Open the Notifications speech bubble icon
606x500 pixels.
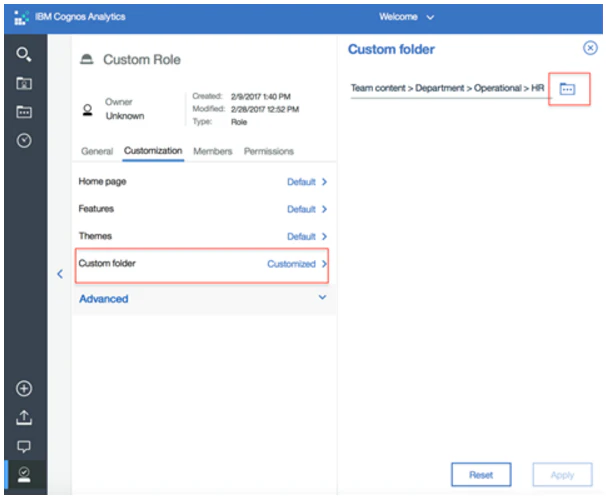pyautogui.click(x=24, y=446)
